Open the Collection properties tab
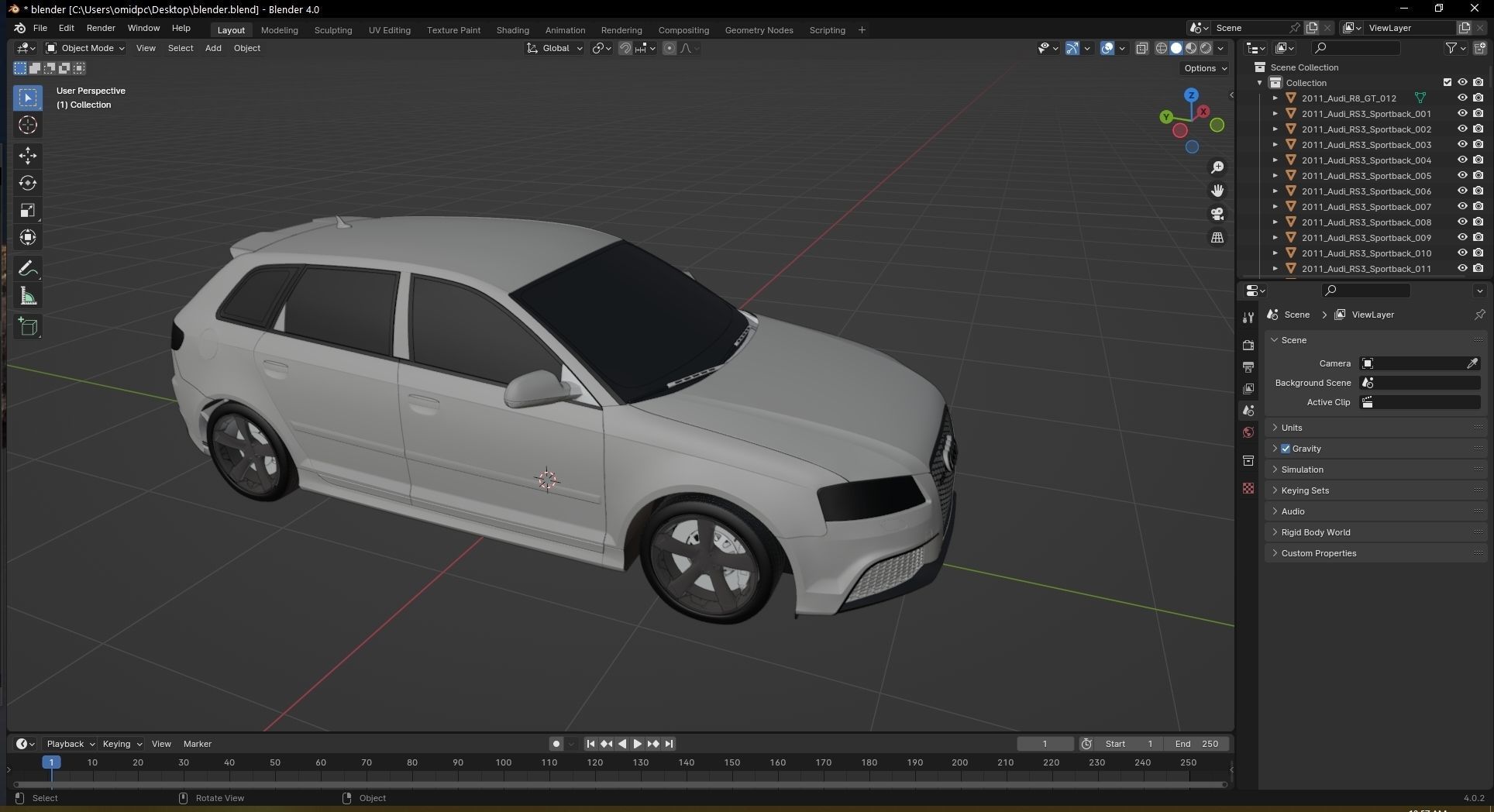 pos(1248,461)
